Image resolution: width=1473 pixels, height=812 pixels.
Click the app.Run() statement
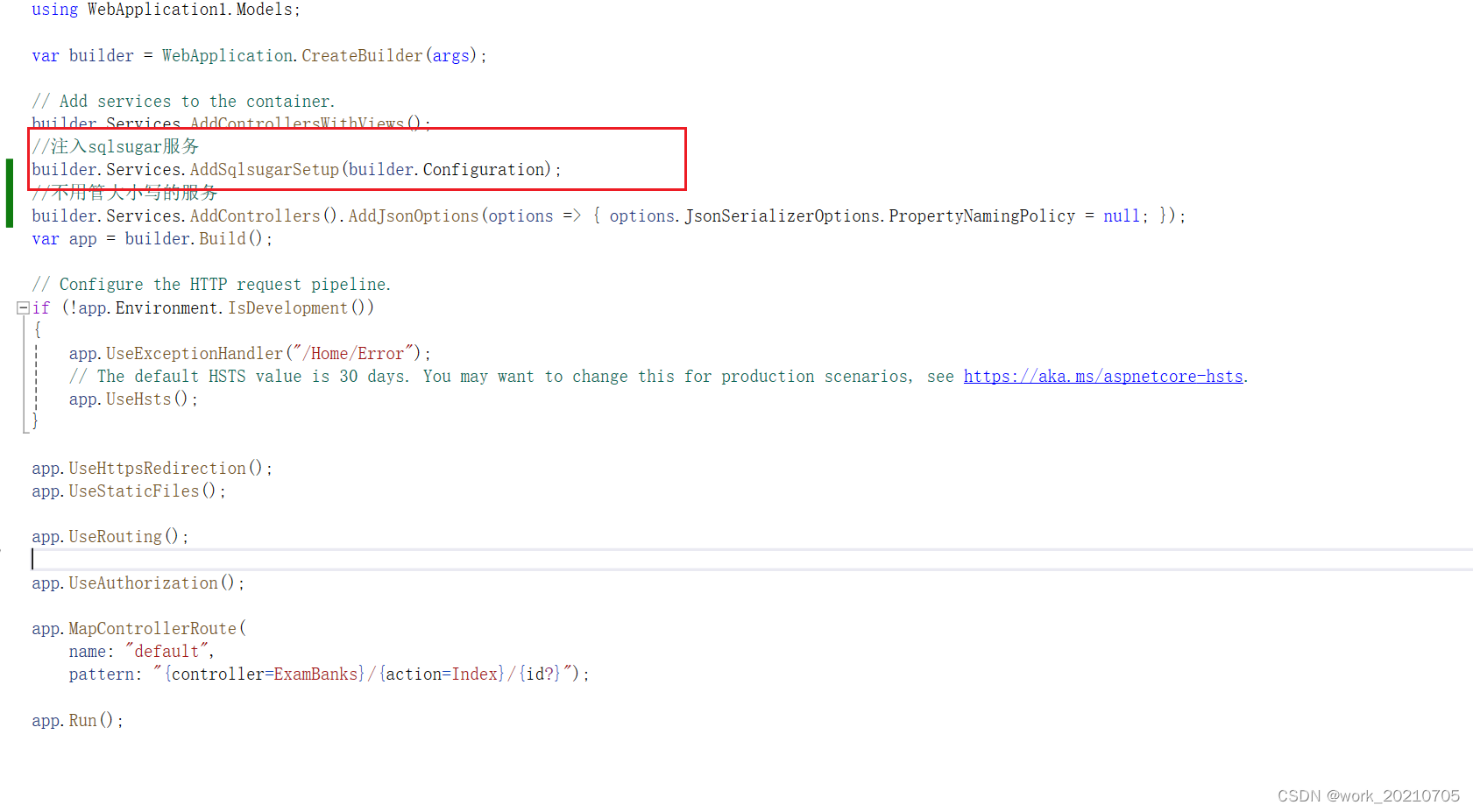(76, 719)
